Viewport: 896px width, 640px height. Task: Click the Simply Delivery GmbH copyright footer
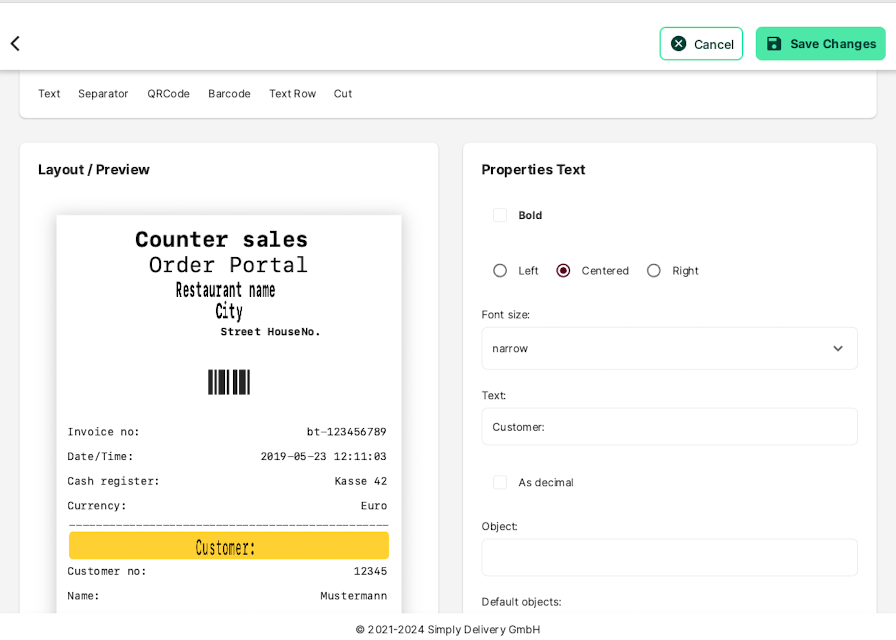tap(448, 630)
